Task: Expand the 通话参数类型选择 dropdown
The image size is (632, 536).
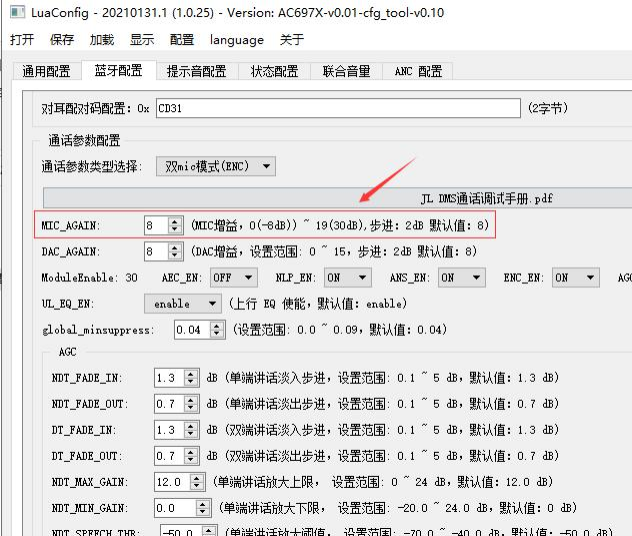Action: tap(216, 166)
